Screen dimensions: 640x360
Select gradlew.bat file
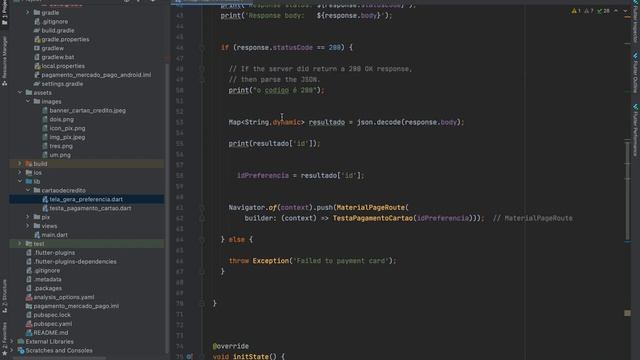[x=58, y=57]
